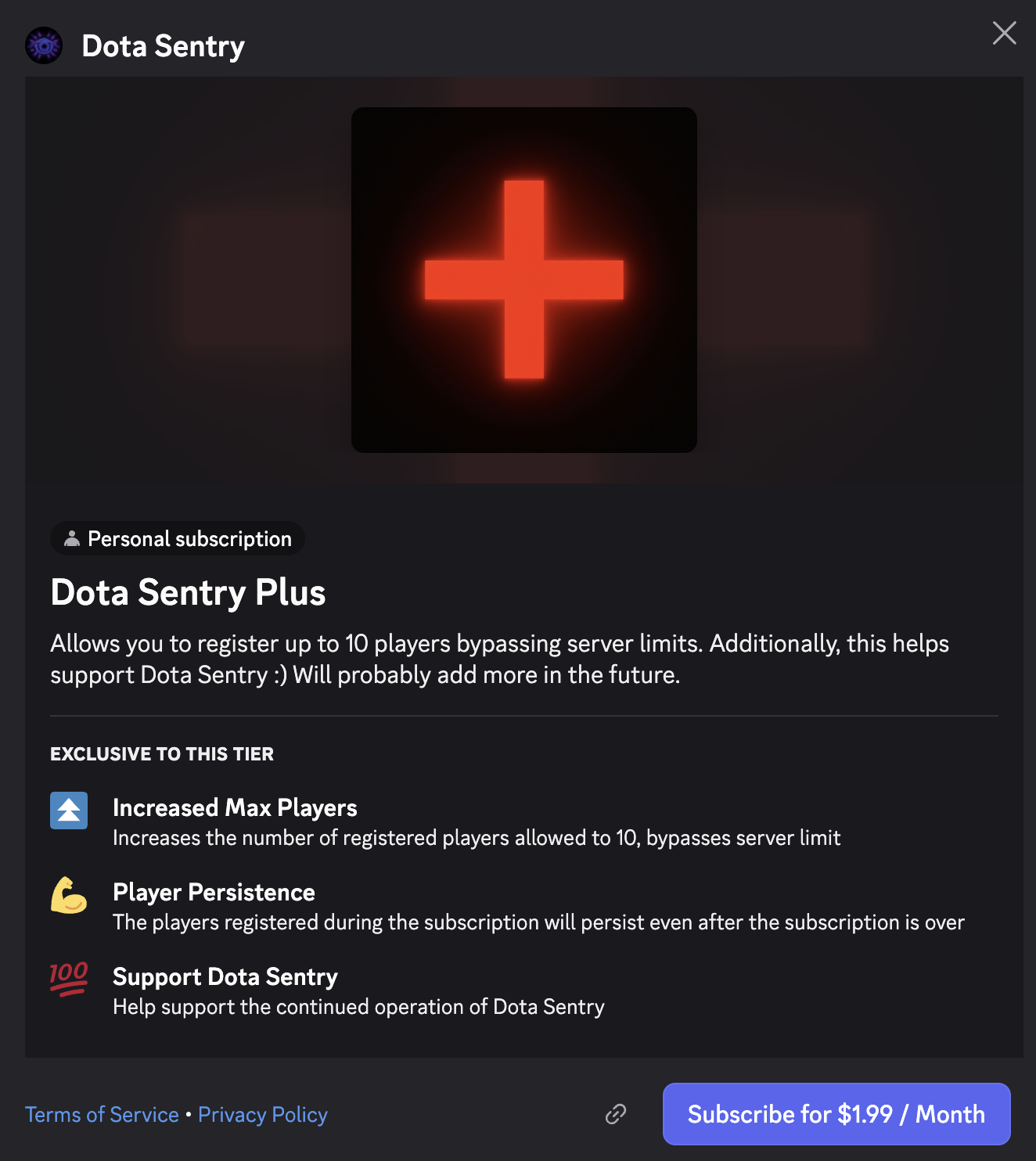Click the Support Dota Sentry benefit title

pos(225,976)
